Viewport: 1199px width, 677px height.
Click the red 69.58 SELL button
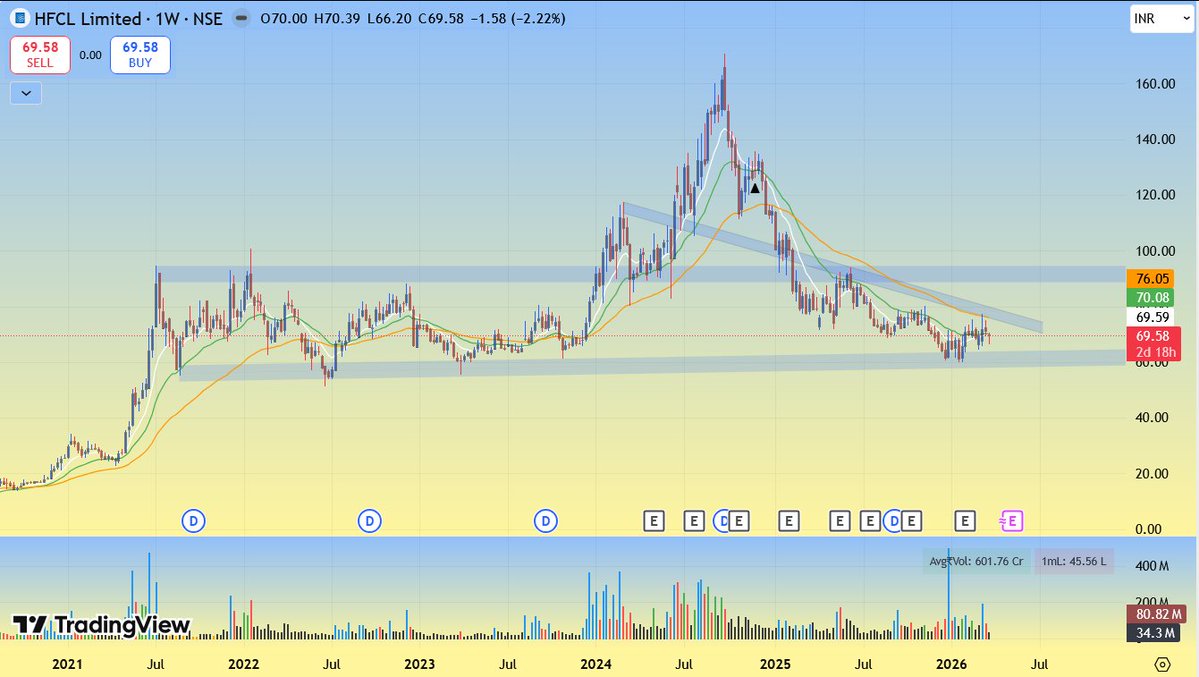click(x=40, y=55)
